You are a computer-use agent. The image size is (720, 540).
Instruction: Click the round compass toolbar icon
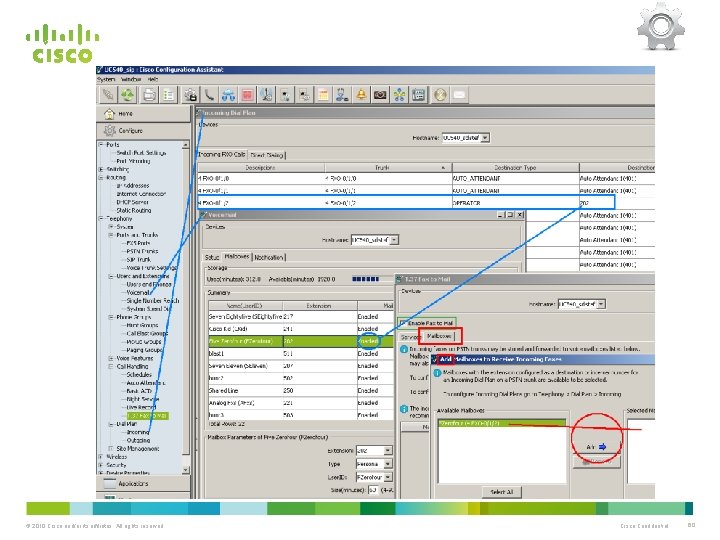(x=440, y=95)
